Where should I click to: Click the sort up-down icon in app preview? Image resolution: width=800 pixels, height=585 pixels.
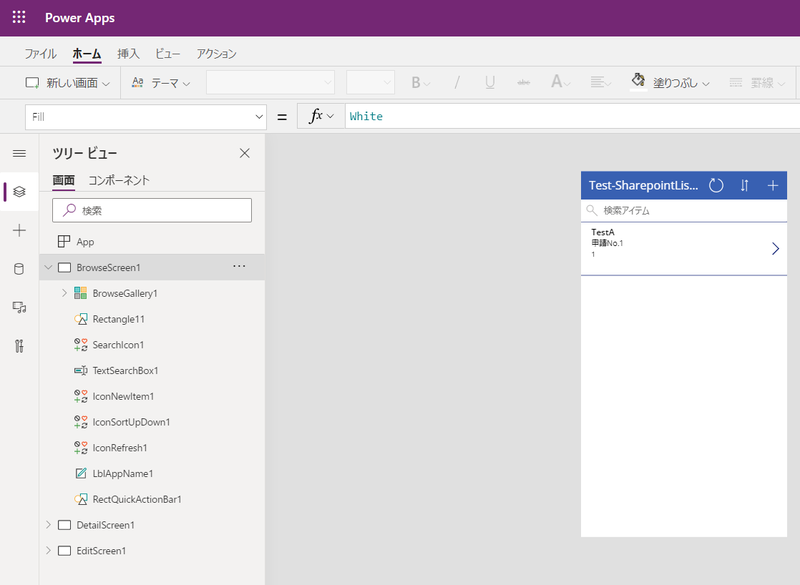[x=744, y=185]
